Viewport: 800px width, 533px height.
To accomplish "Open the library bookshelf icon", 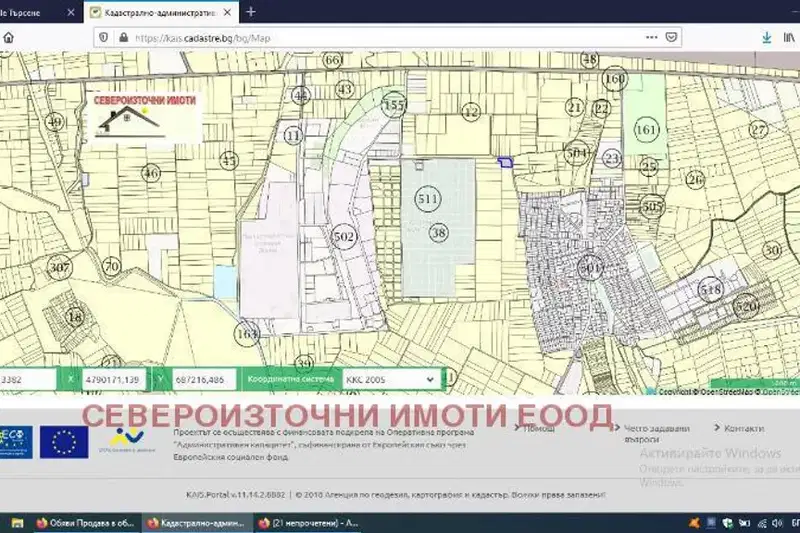I will click(x=789, y=38).
